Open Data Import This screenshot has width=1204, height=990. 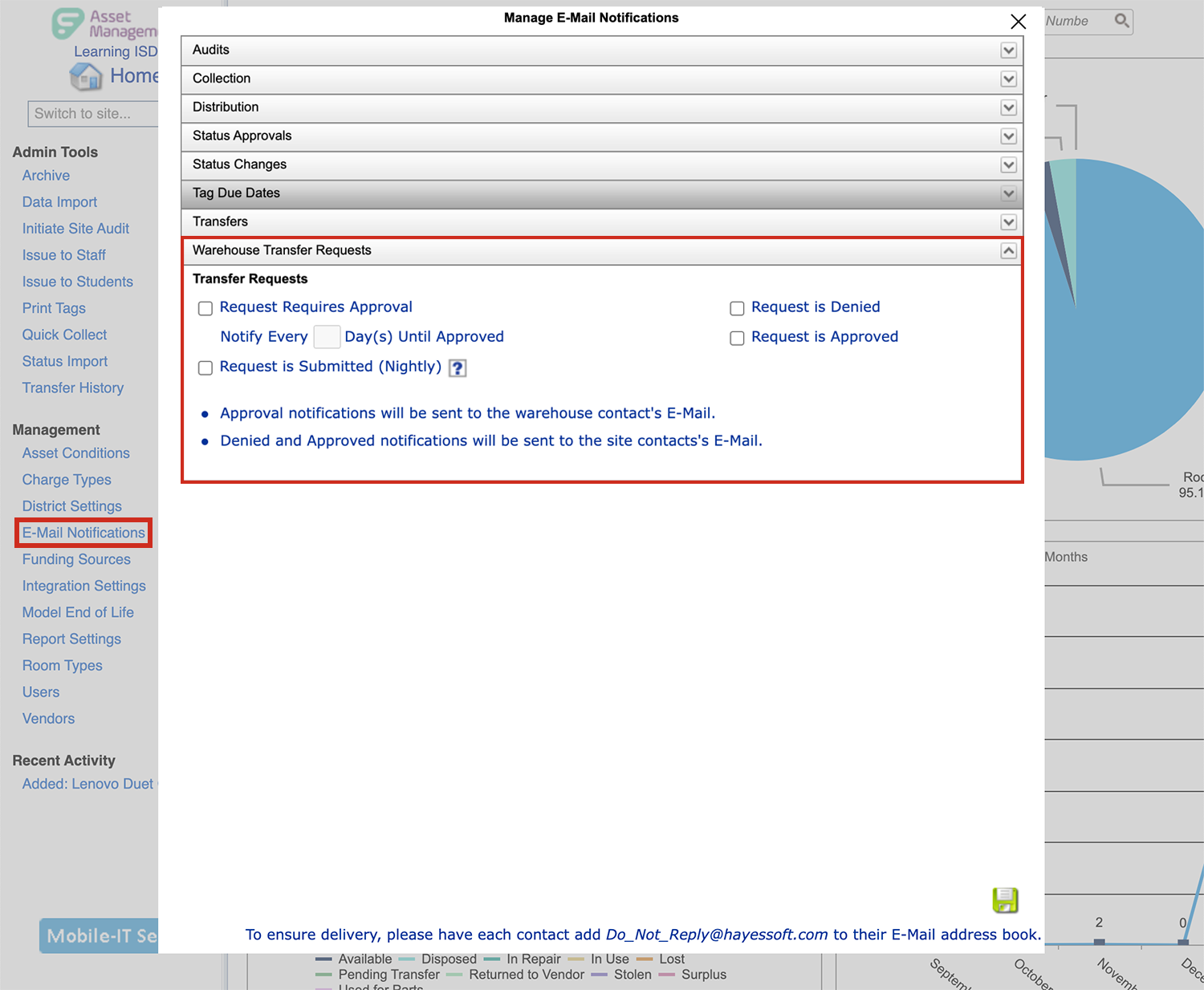[59, 202]
